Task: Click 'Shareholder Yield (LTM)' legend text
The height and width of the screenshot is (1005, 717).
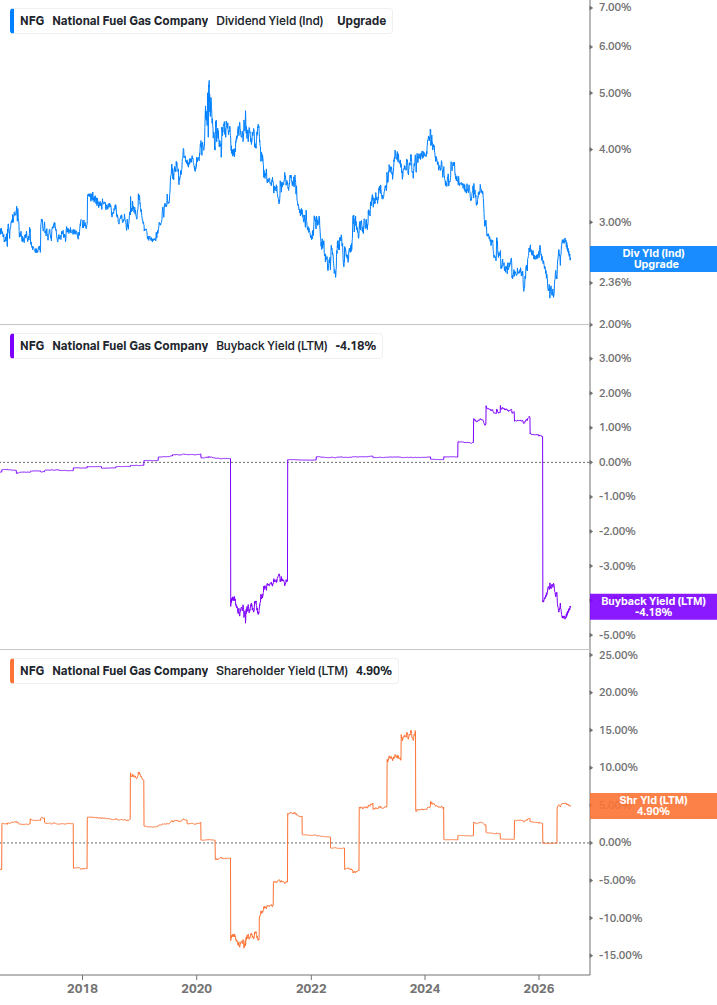Action: [282, 671]
